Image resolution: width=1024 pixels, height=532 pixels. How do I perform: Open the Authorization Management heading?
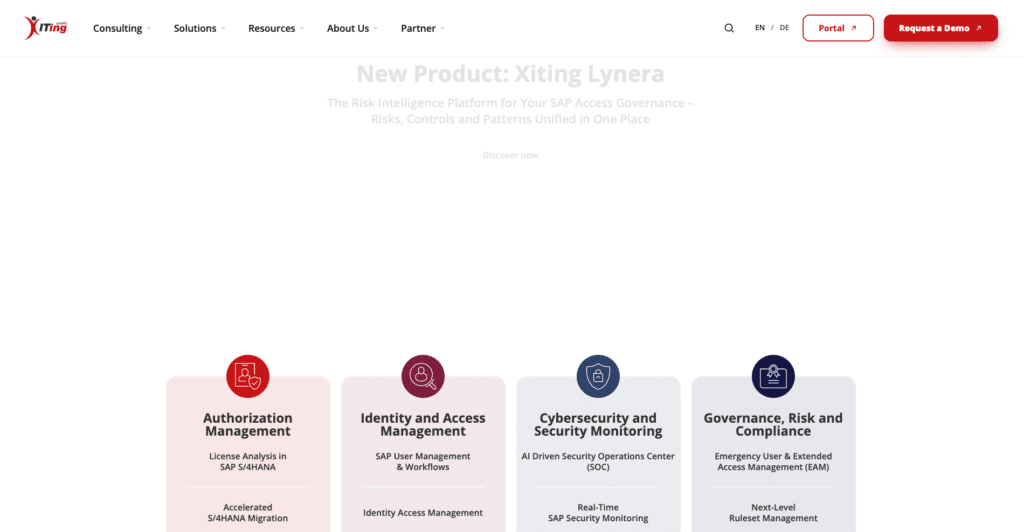point(248,424)
